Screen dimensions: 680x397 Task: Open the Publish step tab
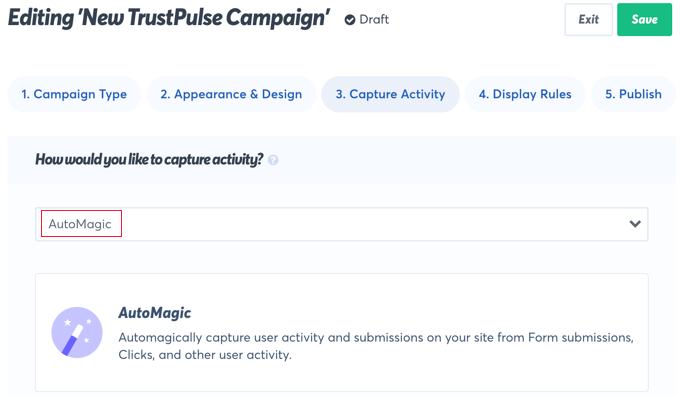click(x=633, y=94)
